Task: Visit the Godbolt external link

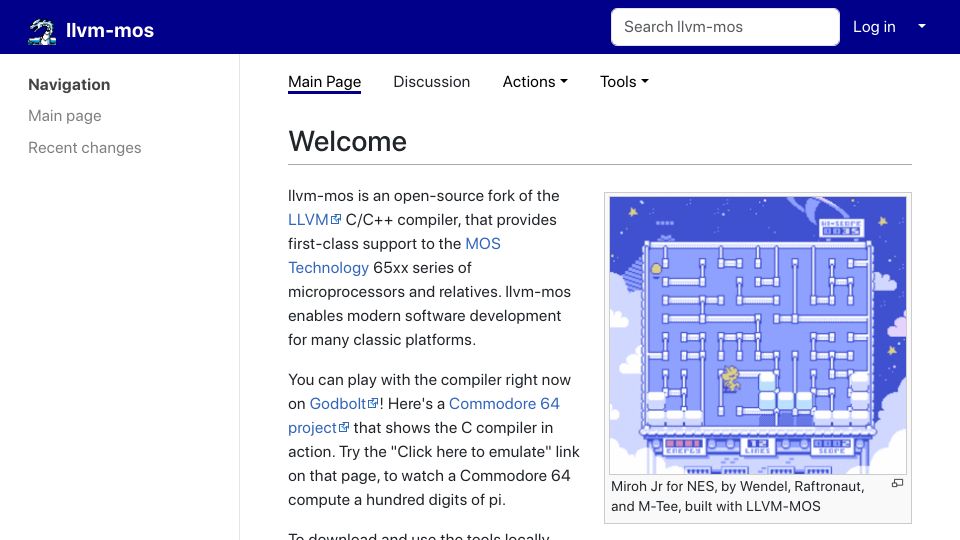Action: (343, 404)
